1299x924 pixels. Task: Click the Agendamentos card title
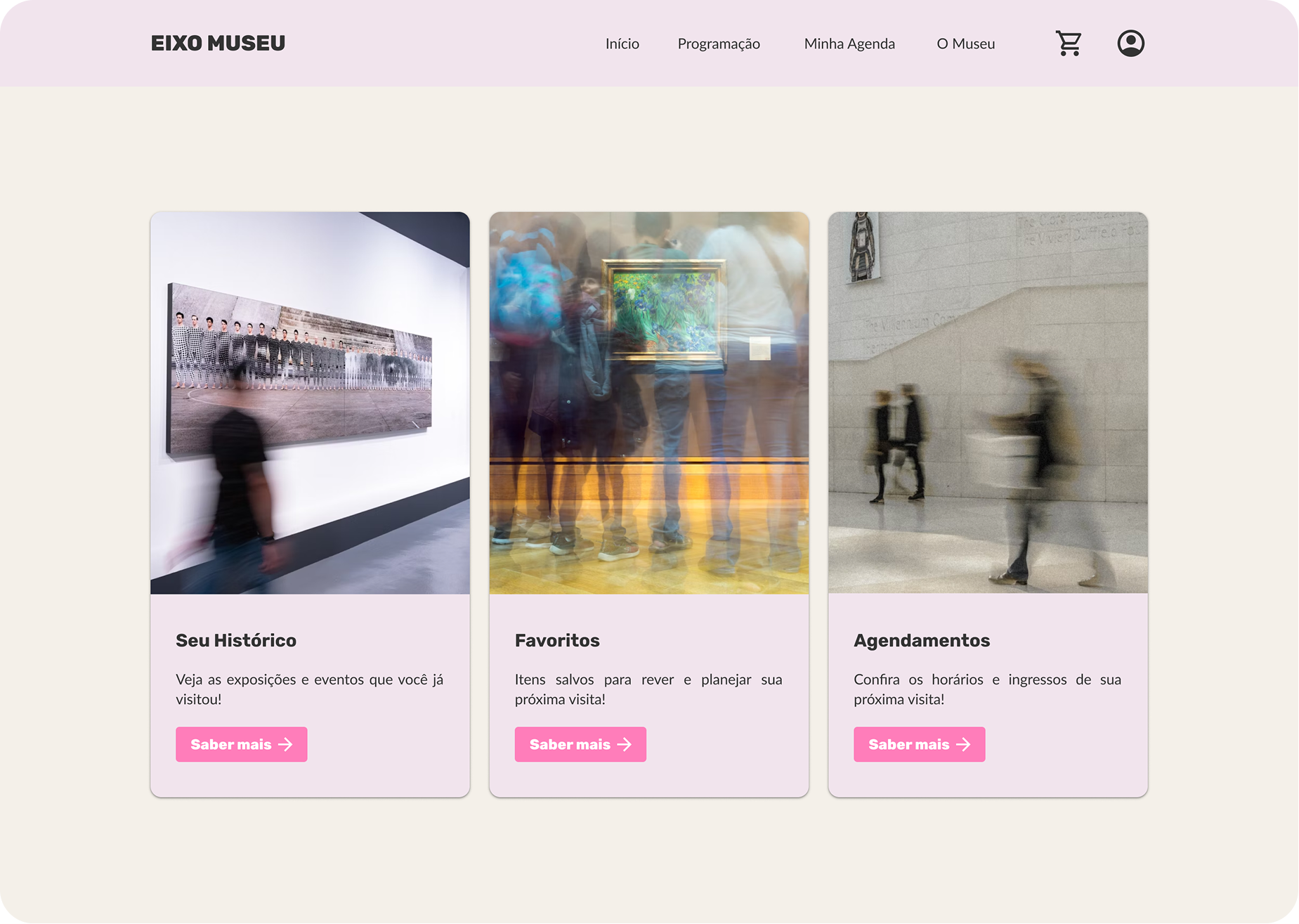coord(921,640)
